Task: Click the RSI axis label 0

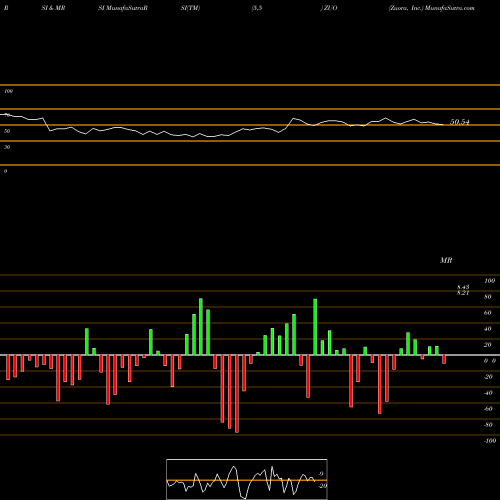Action: click(x=5, y=171)
